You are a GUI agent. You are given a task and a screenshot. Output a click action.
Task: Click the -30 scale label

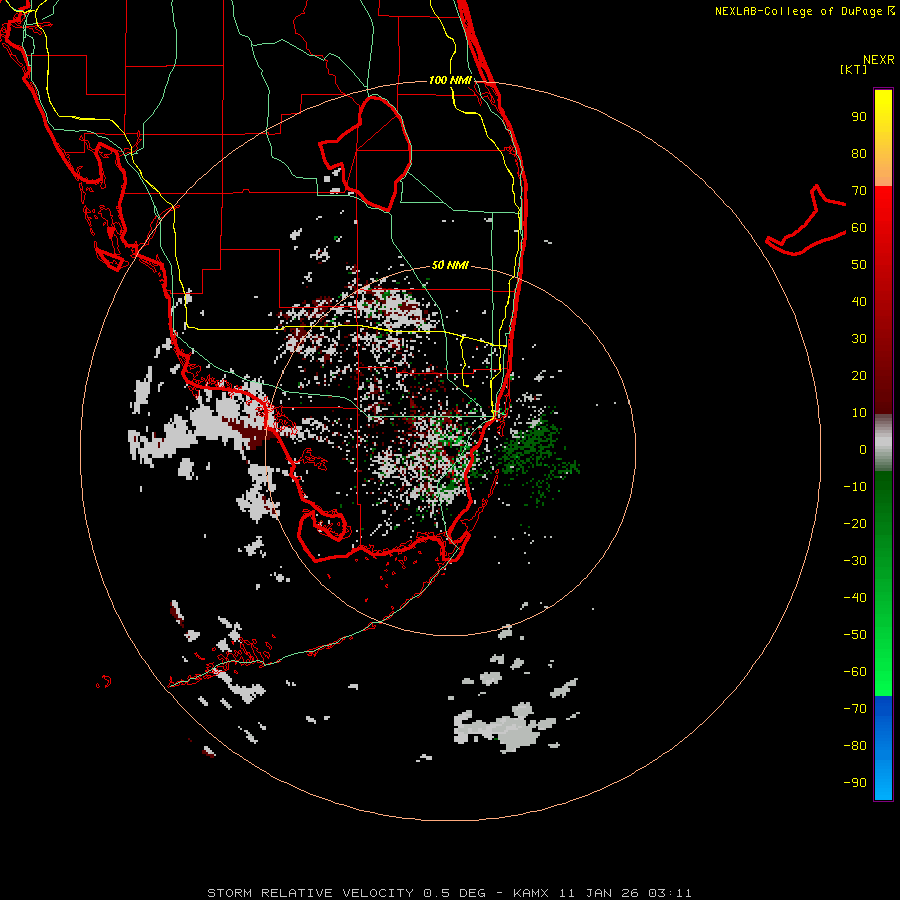(x=855, y=561)
